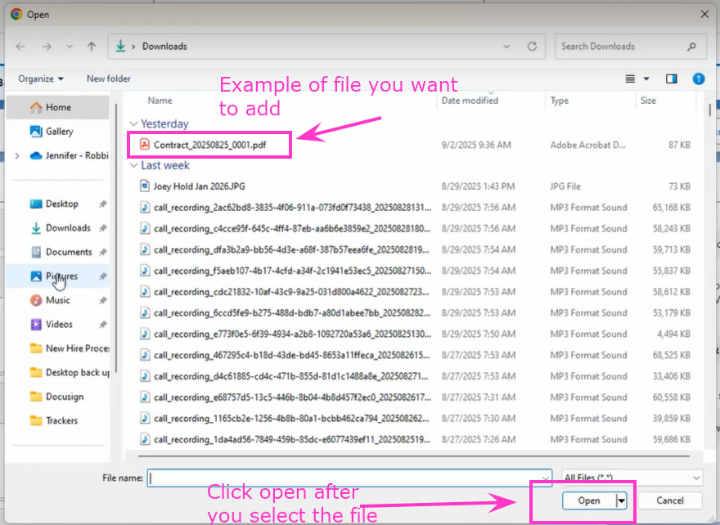This screenshot has height=525, width=720.
Task: Refresh the Downloads folder listing
Action: 532,46
